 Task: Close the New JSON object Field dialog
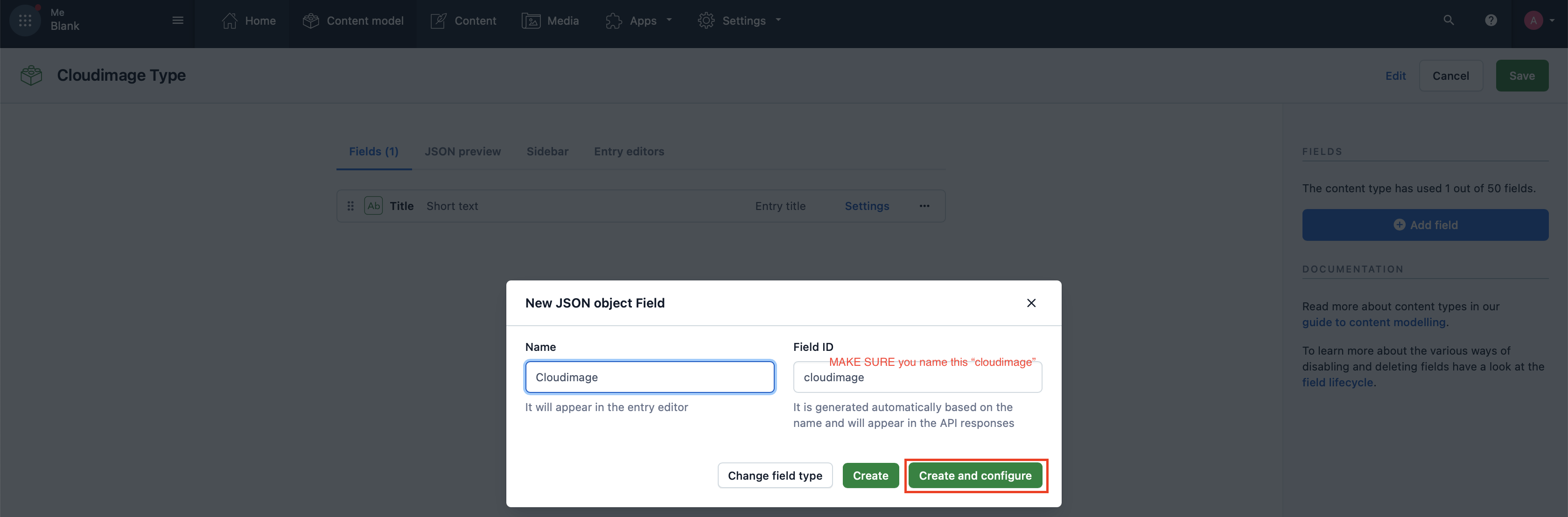(x=1030, y=303)
